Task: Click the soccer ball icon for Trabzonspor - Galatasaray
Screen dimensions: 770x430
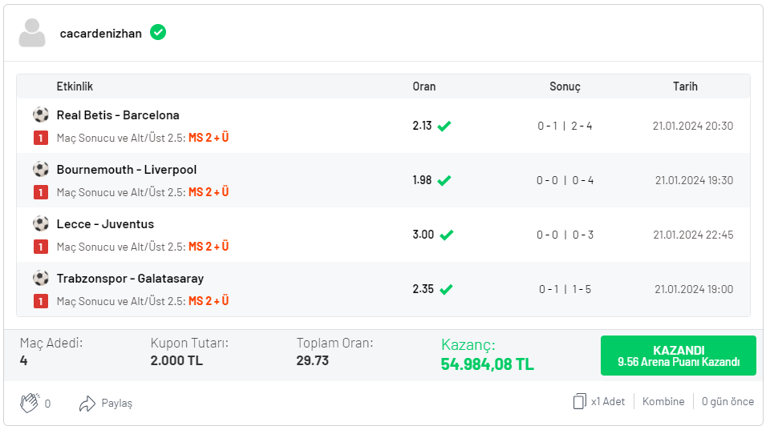Action: click(x=41, y=278)
